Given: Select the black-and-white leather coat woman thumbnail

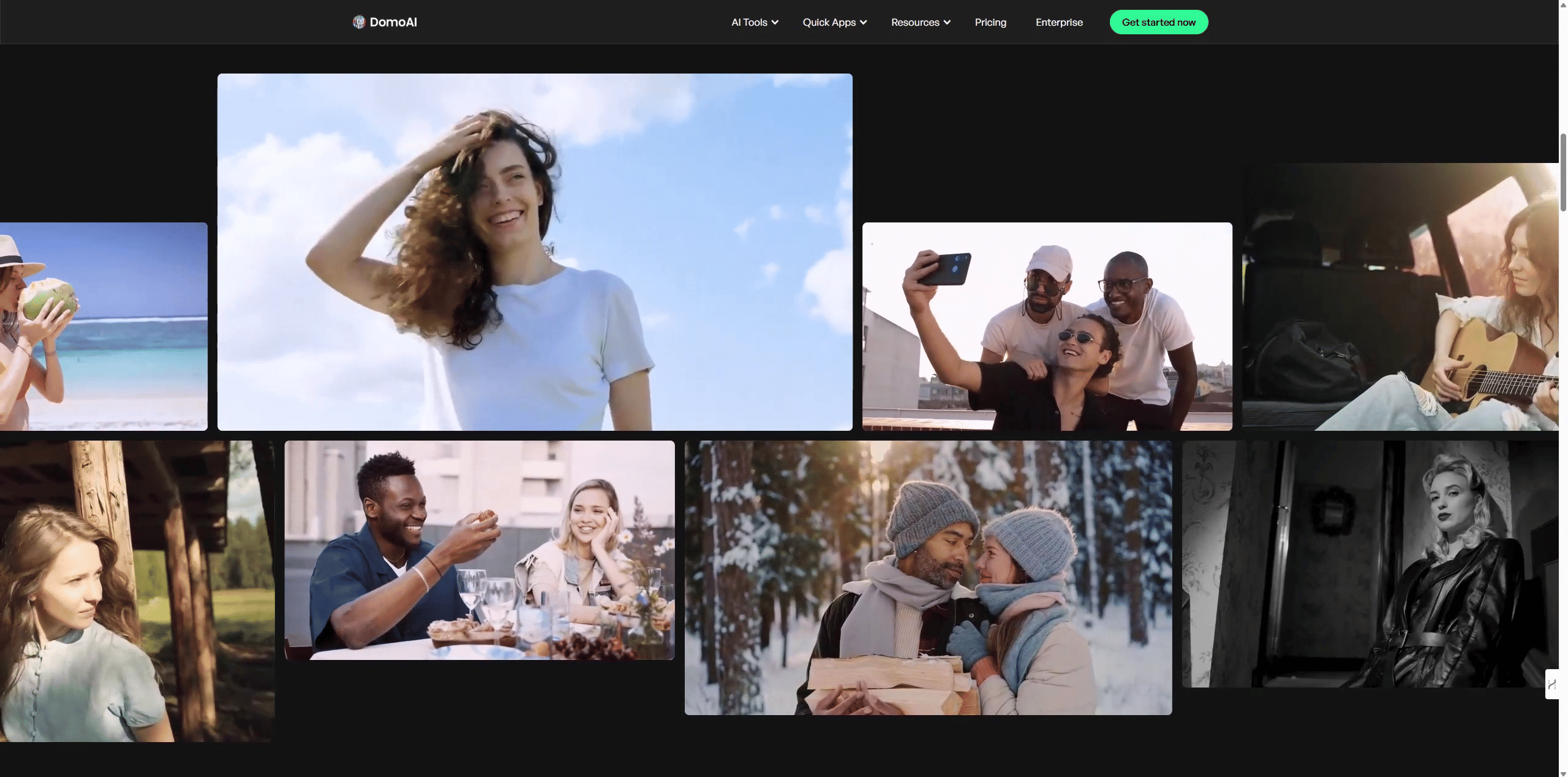Looking at the screenshot, I should [x=1369, y=564].
